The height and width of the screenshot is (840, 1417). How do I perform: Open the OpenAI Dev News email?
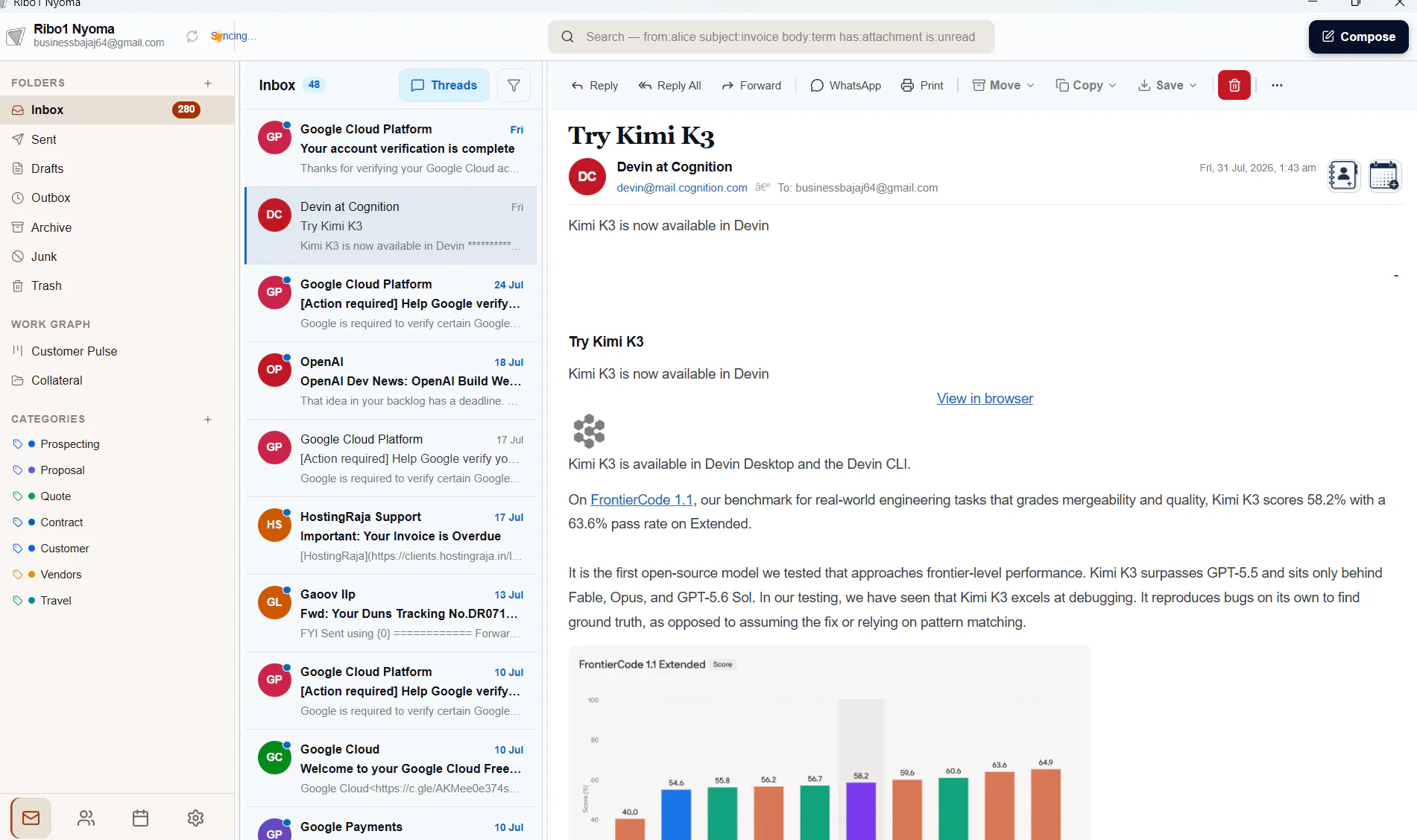click(x=391, y=381)
